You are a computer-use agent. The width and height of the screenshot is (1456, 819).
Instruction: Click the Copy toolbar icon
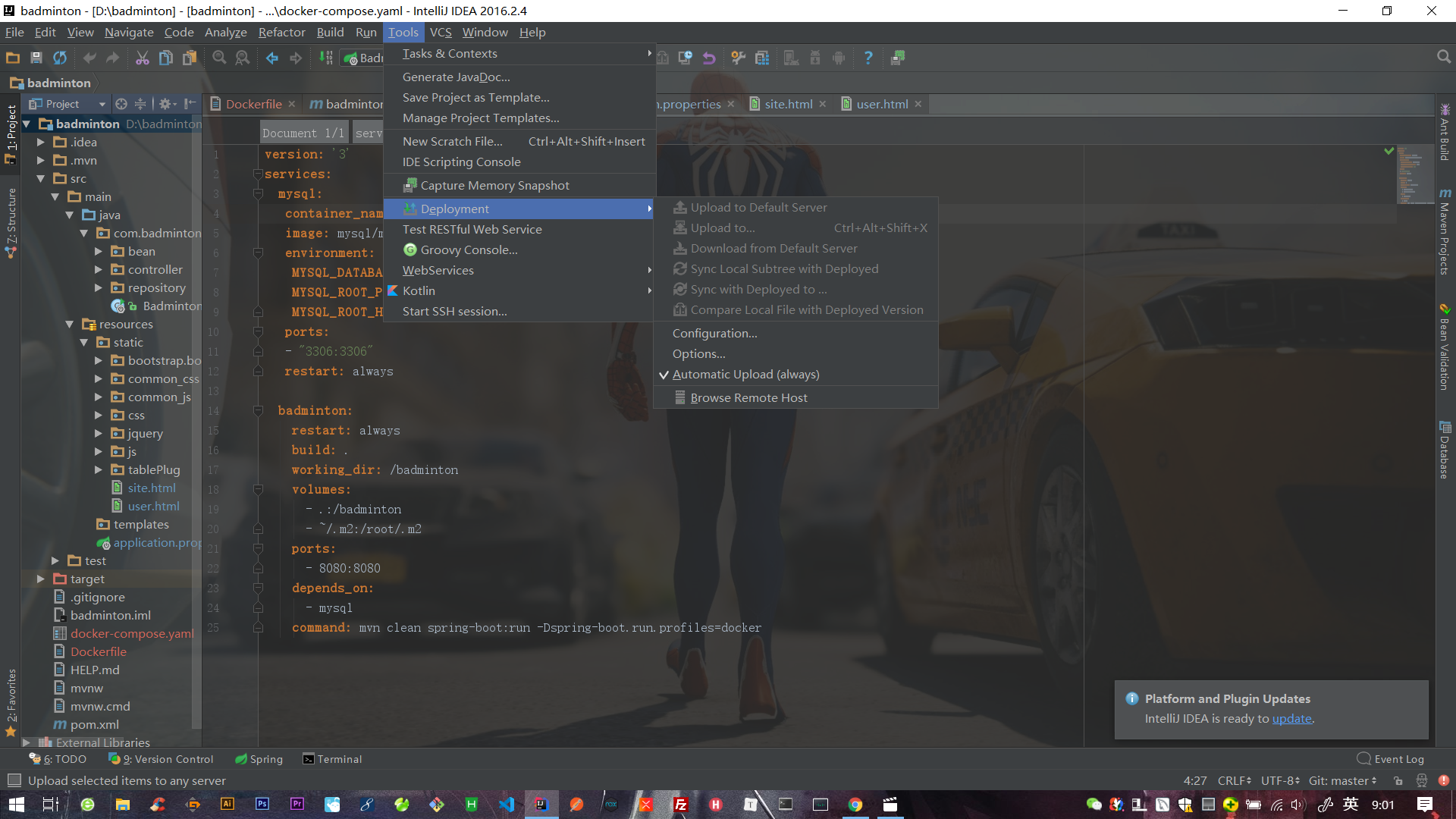[x=166, y=58]
